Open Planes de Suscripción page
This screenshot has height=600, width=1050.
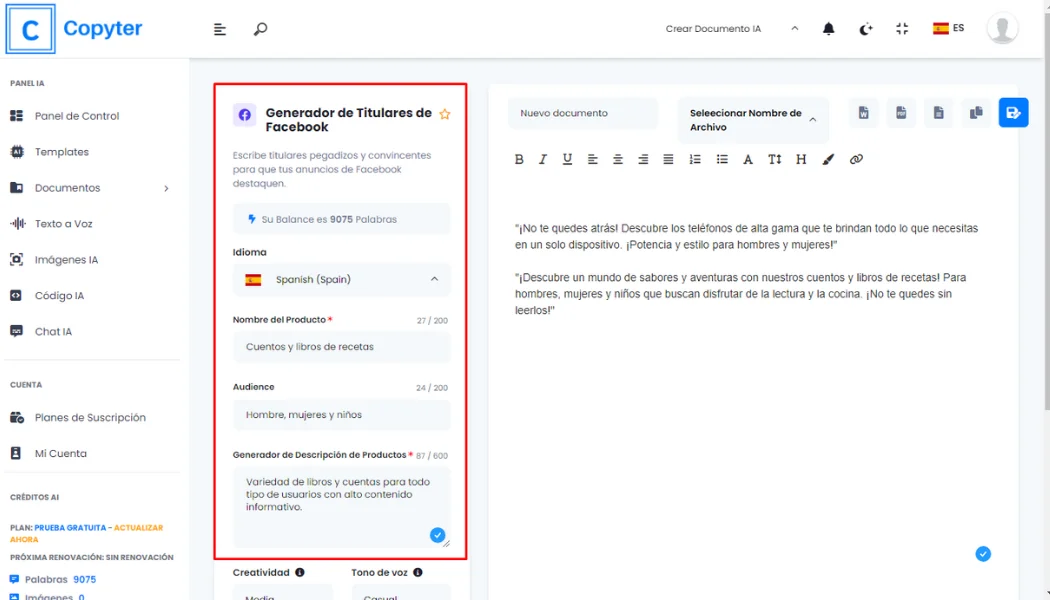tap(90, 418)
